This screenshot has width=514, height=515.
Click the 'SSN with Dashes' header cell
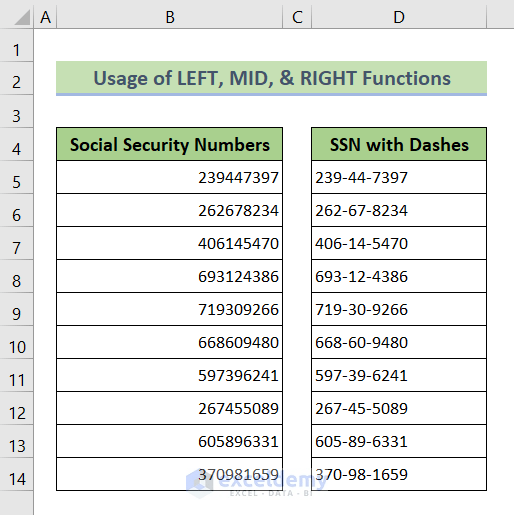[399, 144]
